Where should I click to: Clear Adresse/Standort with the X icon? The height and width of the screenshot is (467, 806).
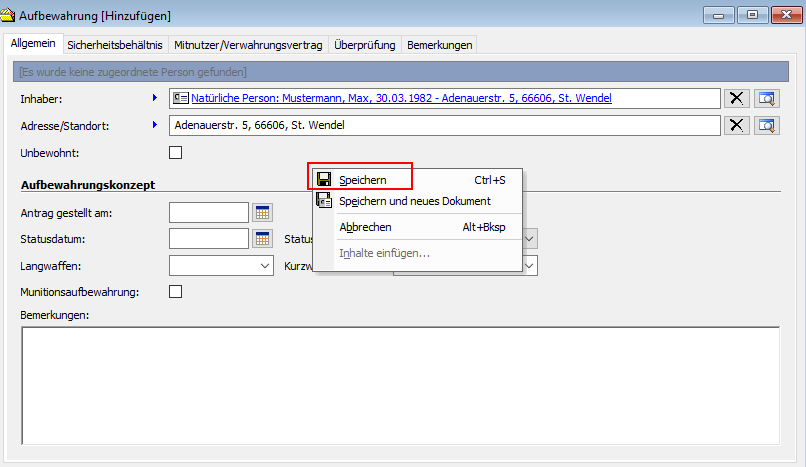737,125
